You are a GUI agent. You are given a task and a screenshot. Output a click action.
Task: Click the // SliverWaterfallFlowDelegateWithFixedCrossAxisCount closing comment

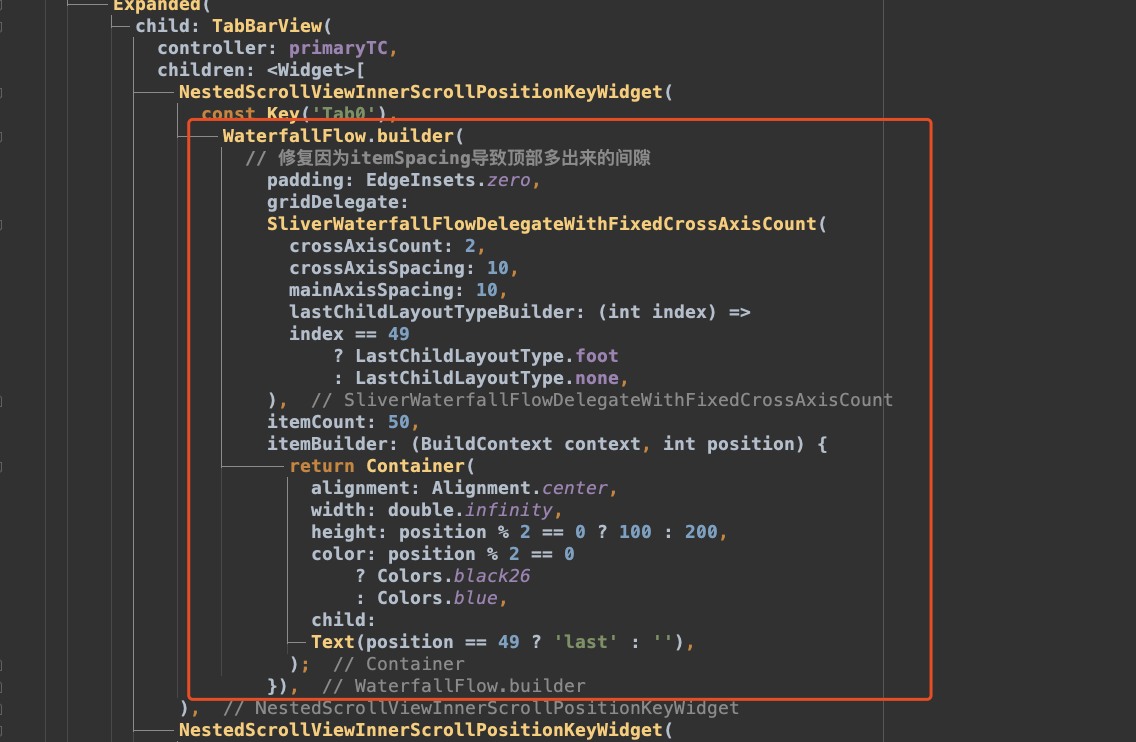click(601, 400)
